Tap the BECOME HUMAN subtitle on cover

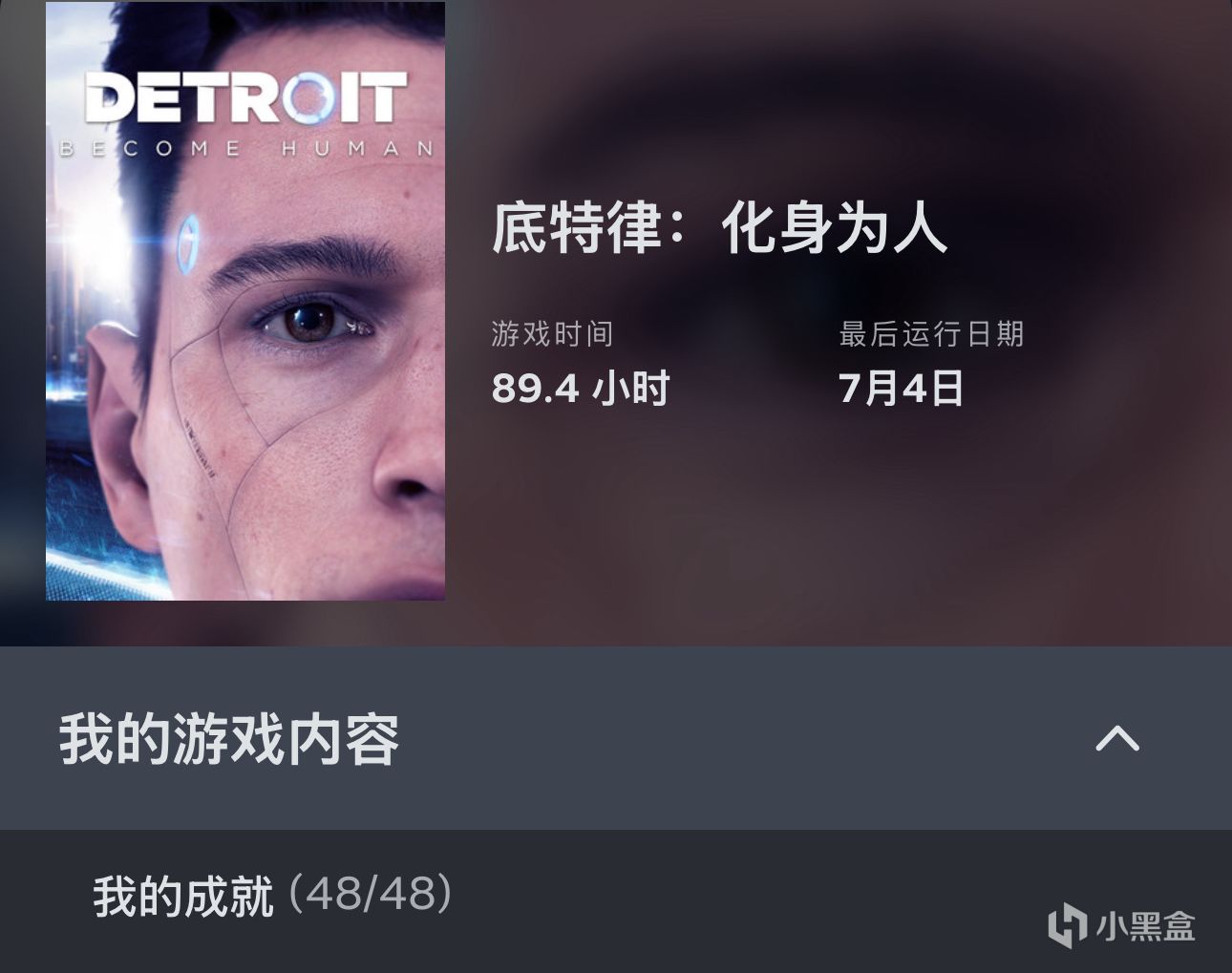(245, 149)
